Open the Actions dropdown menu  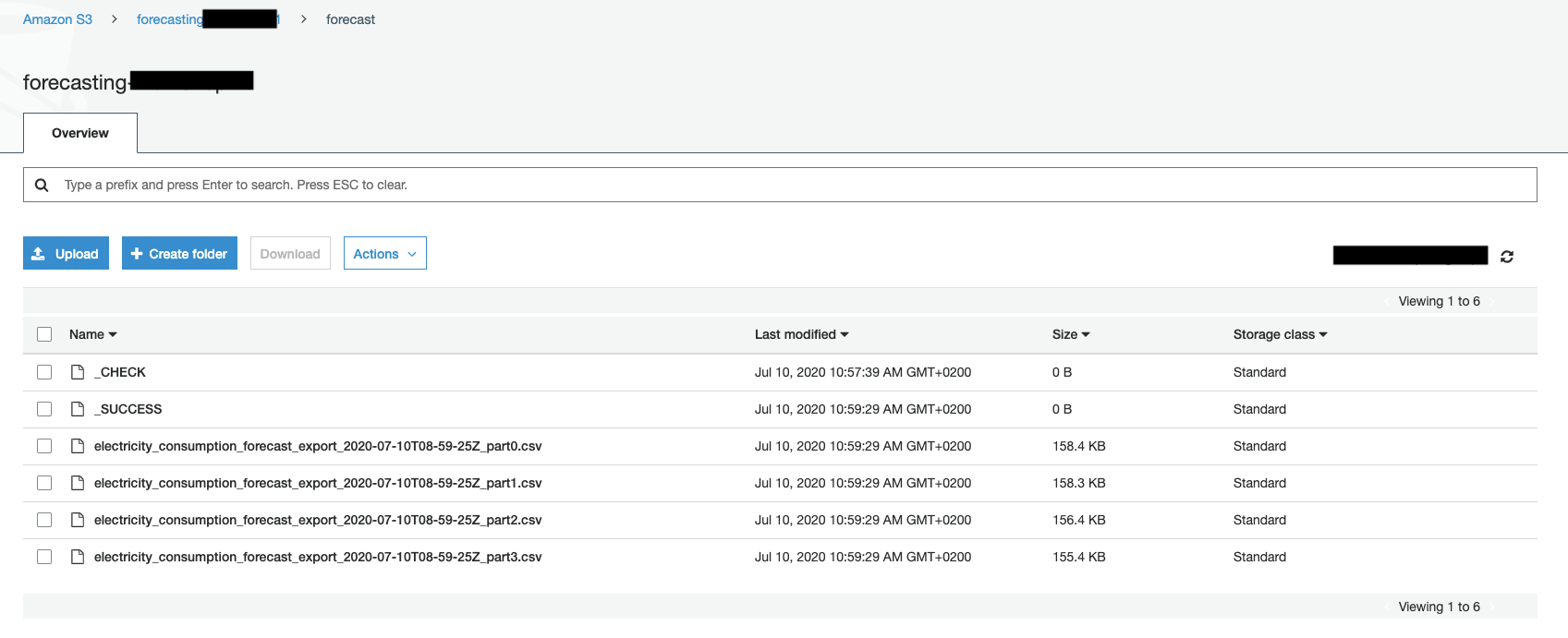click(x=384, y=254)
